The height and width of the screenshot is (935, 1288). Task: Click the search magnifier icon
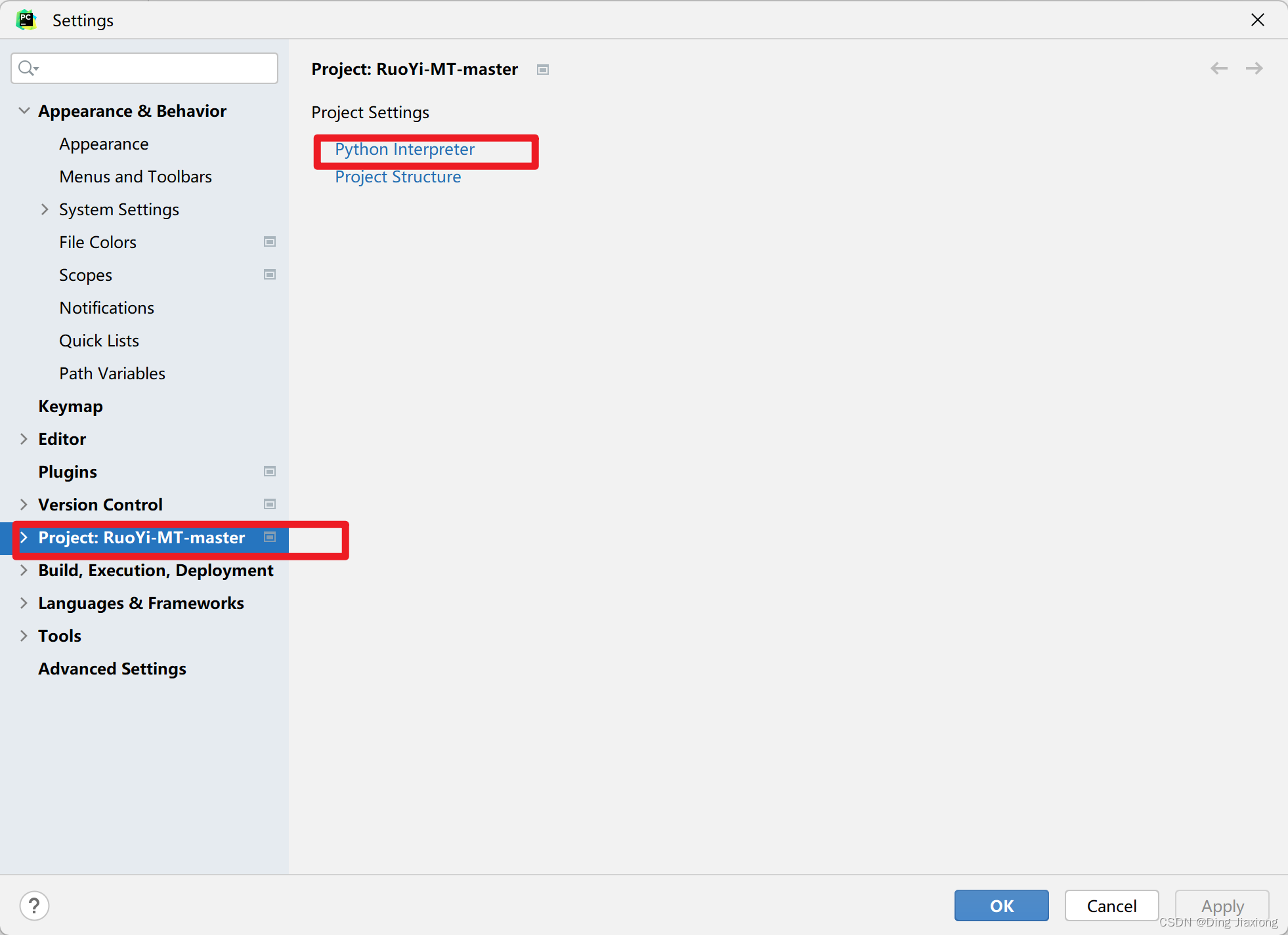[x=27, y=68]
